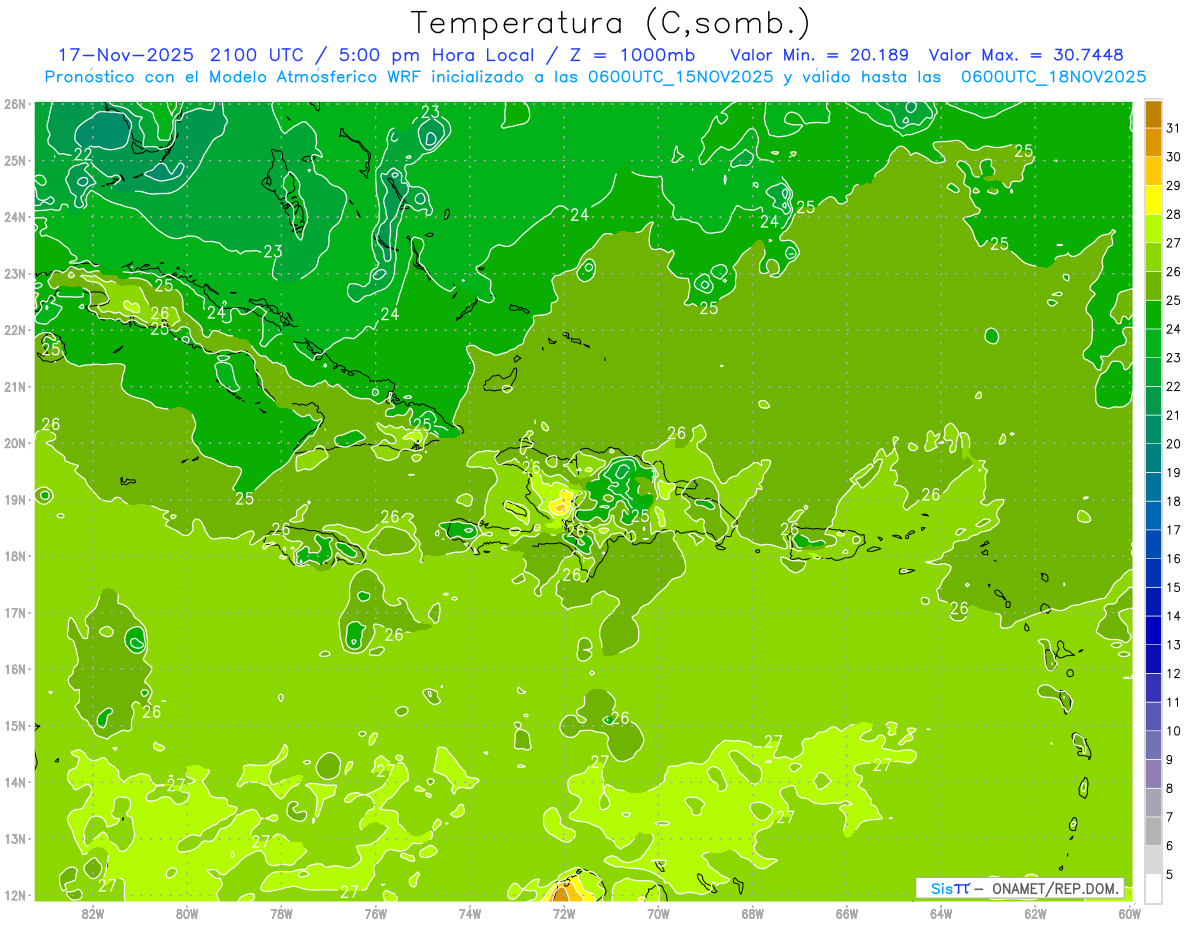Click the longitude axis label '72W'
The image size is (1200, 927).
click(564, 913)
